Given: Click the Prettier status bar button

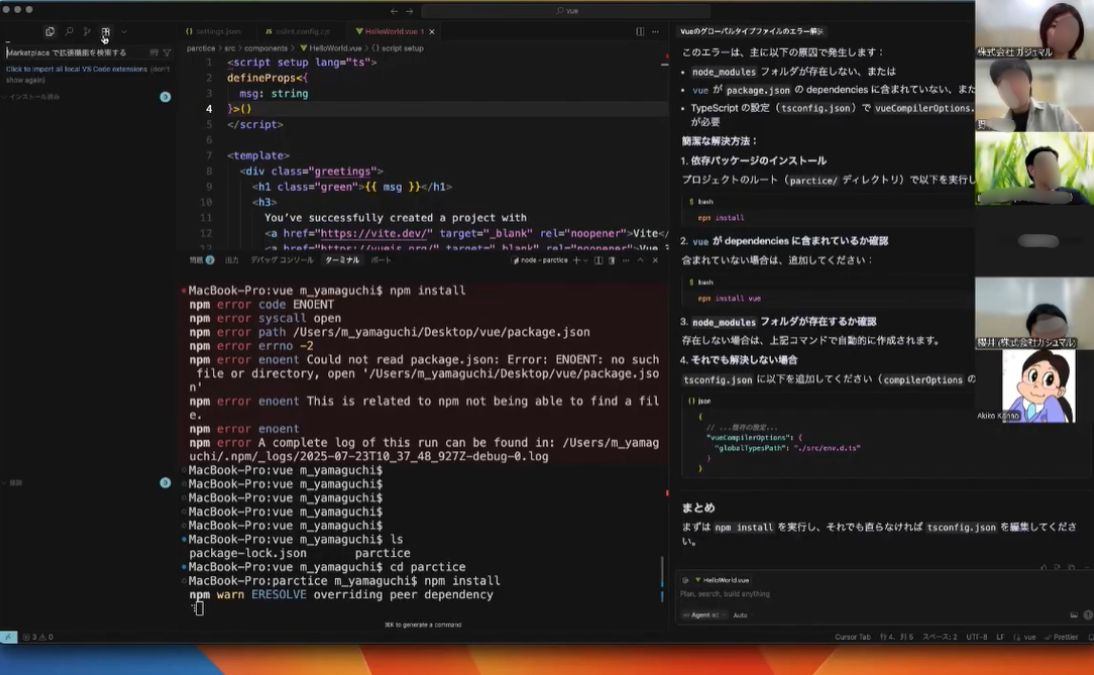Looking at the screenshot, I should coord(1064,637).
